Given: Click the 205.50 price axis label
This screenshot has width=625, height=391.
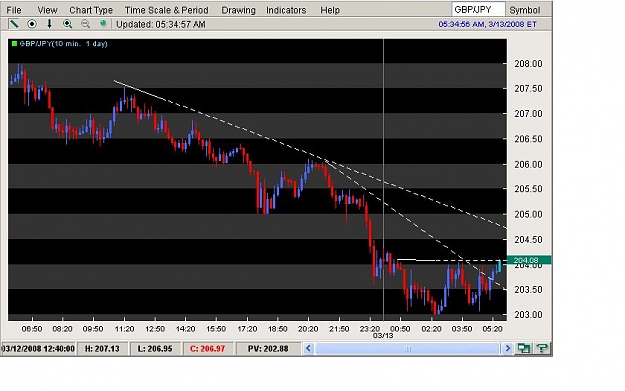Looking at the screenshot, I should (x=528, y=189).
